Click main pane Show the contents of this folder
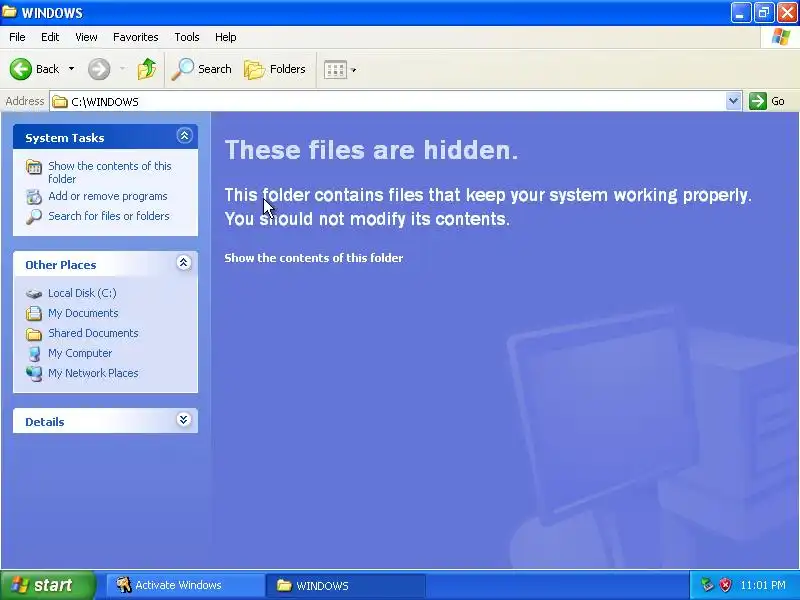This screenshot has width=800, height=600. click(x=314, y=258)
